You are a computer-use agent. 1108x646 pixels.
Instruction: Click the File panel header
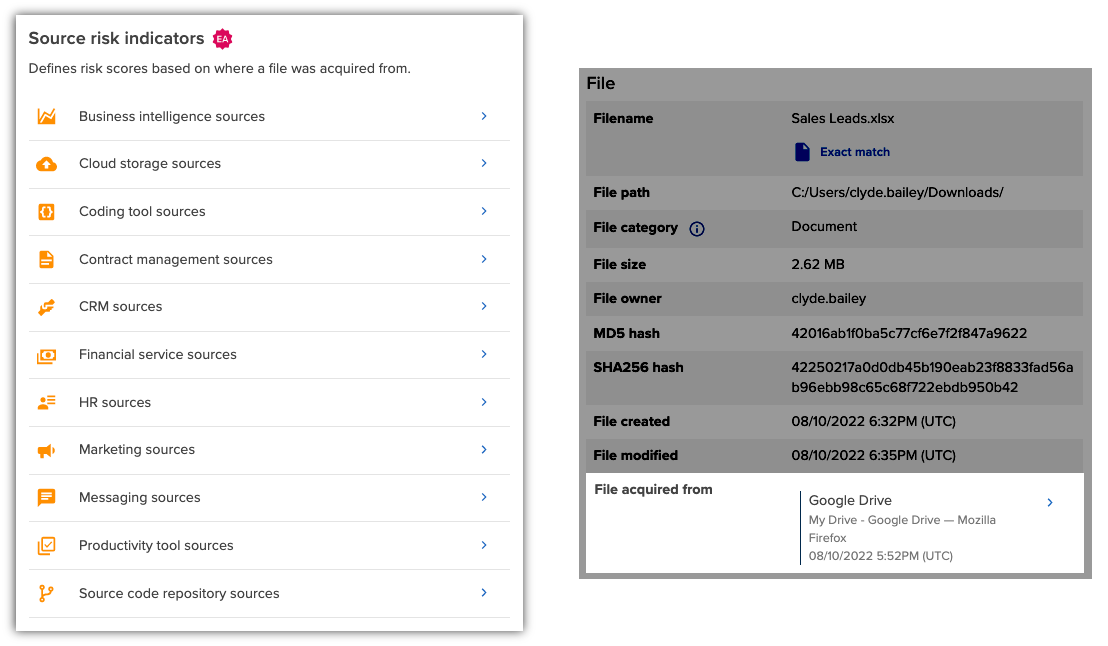600,83
